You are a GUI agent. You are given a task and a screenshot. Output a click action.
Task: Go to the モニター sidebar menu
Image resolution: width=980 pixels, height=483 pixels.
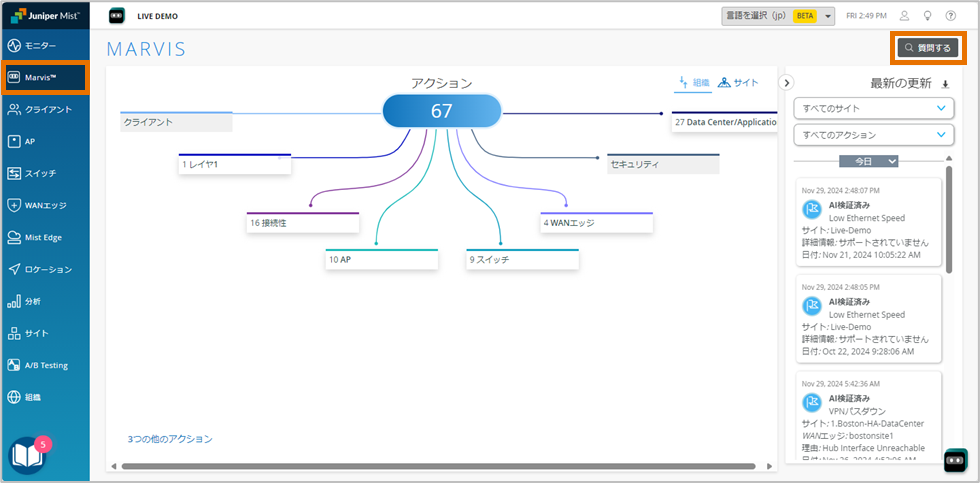click(x=45, y=46)
